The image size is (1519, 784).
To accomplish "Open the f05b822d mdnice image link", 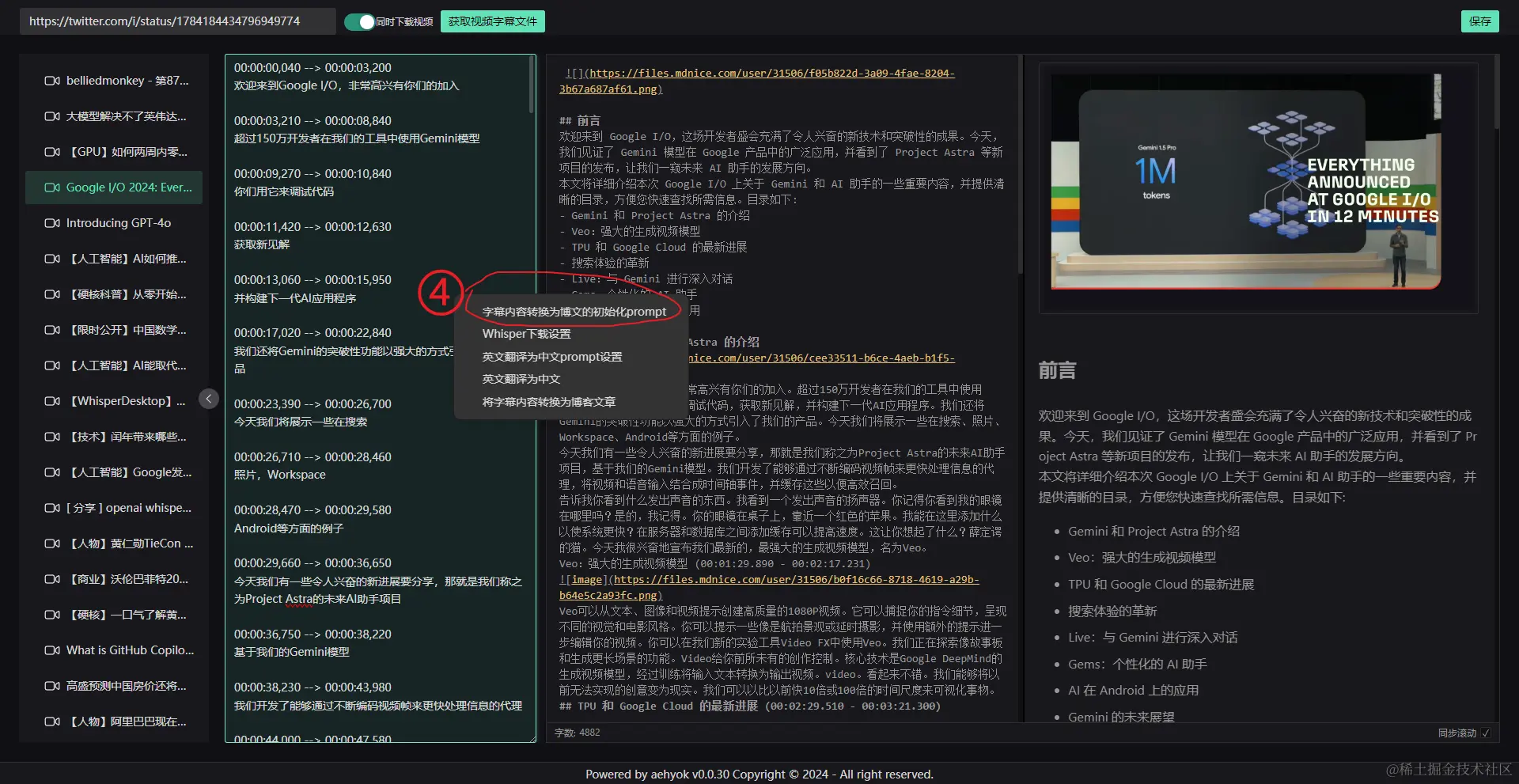I will [x=757, y=81].
